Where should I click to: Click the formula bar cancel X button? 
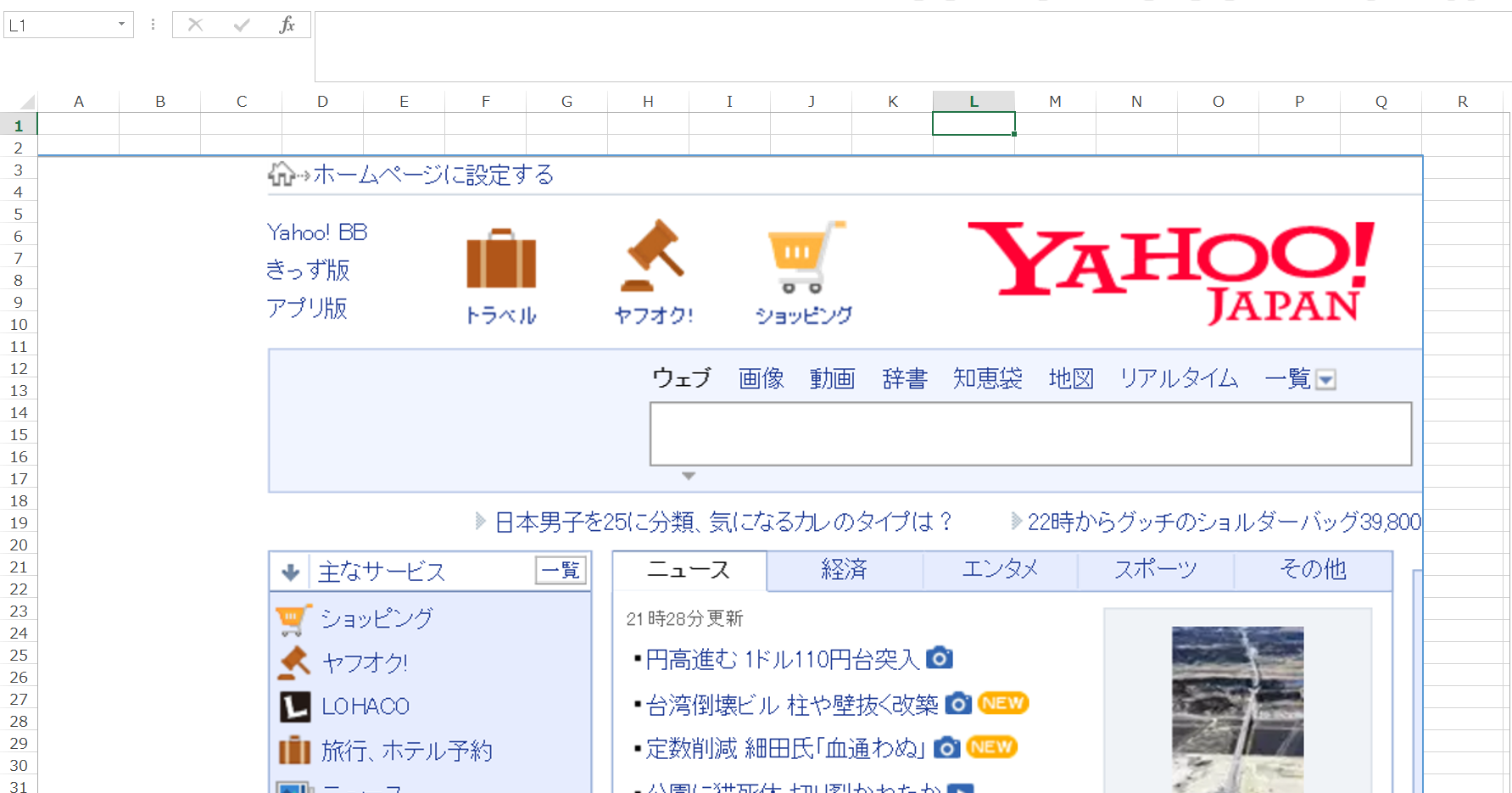click(195, 25)
